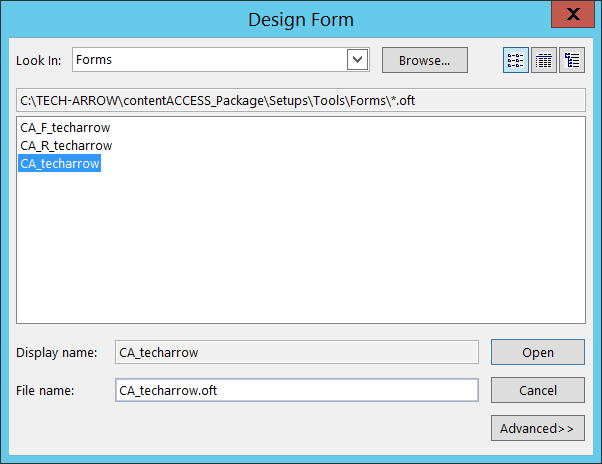Cancel the Design Form dialog
This screenshot has height=464, width=602.
[537, 390]
